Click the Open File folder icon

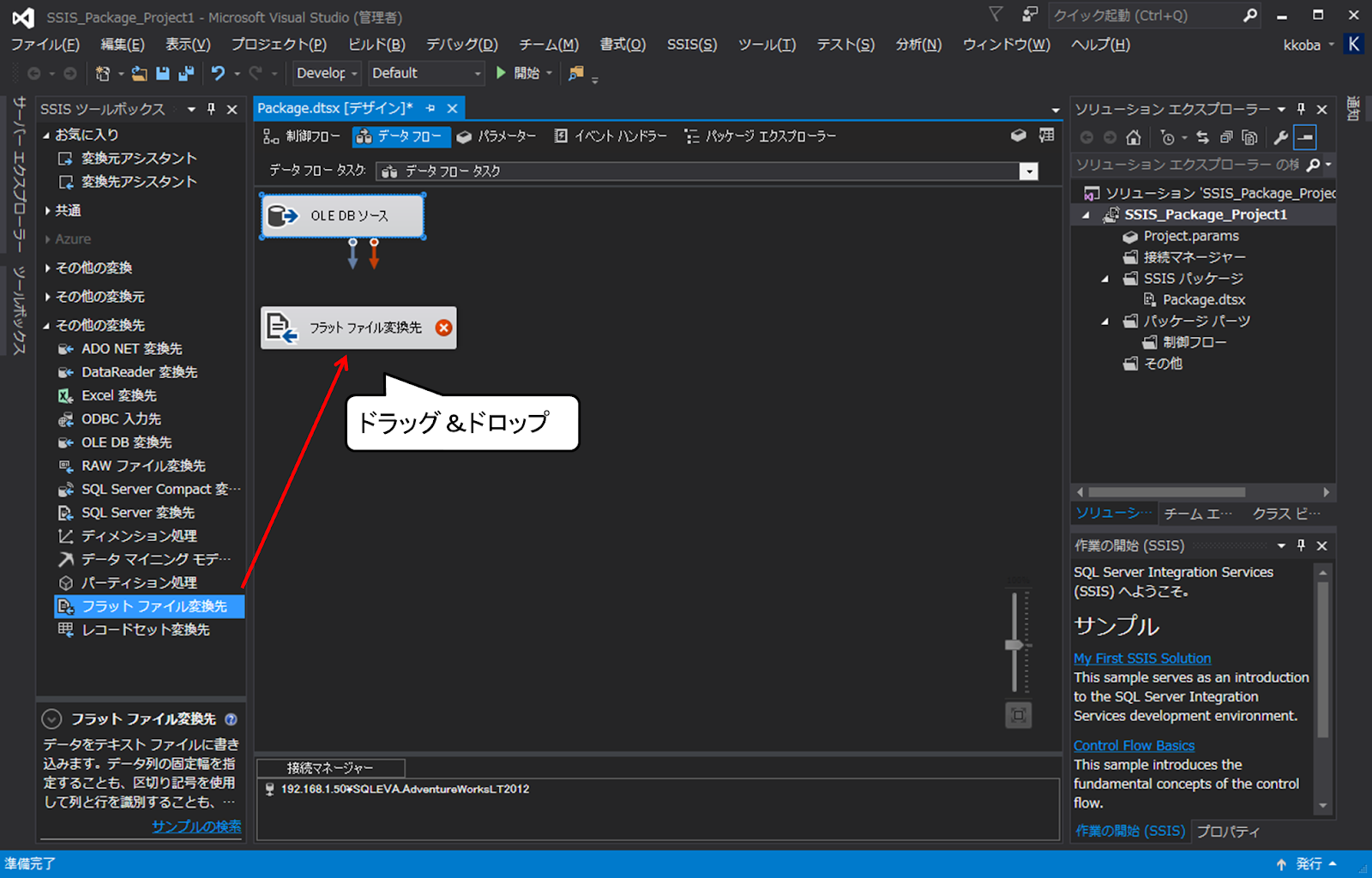click(139, 74)
